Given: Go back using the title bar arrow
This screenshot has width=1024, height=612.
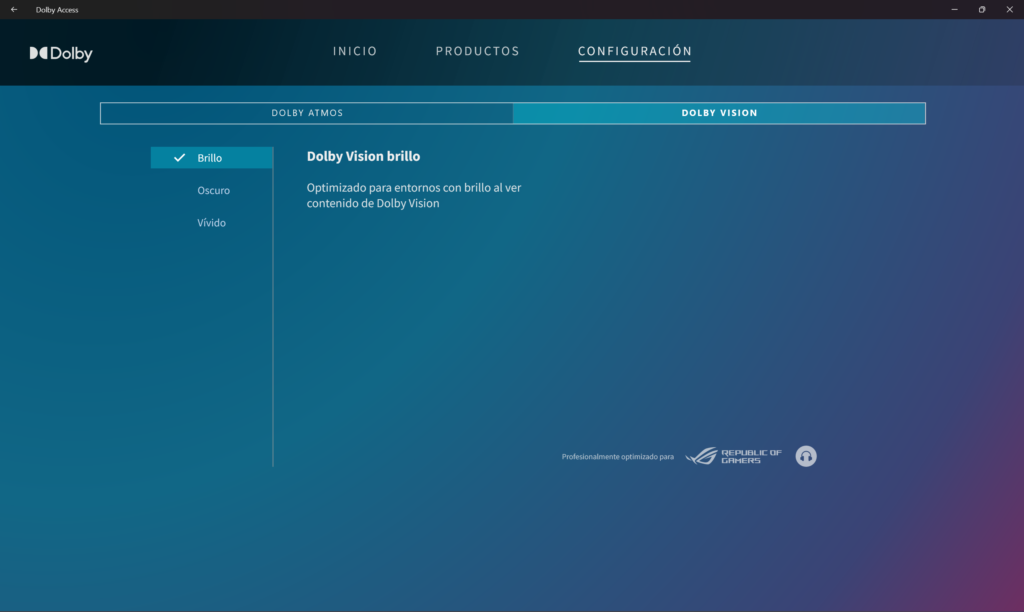Looking at the screenshot, I should [14, 9].
